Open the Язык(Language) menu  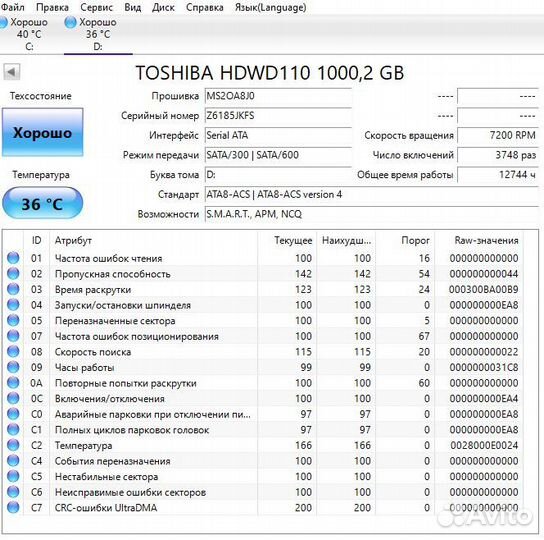[271, 7]
